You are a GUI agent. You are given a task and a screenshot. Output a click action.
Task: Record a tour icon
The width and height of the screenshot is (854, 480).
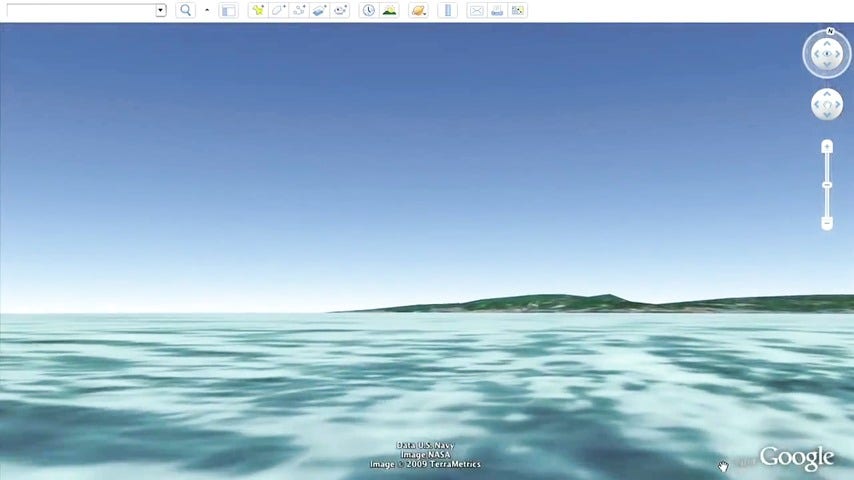point(340,10)
